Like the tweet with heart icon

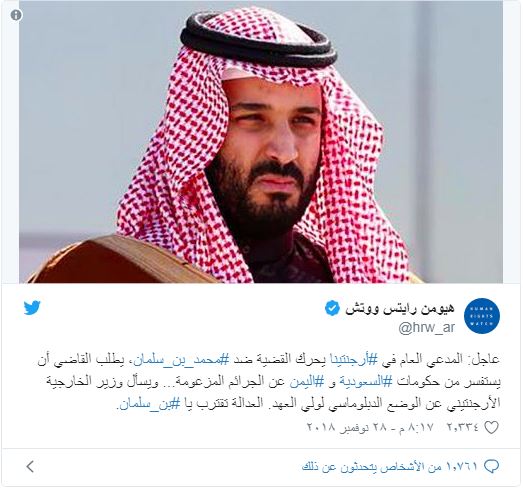(491, 427)
